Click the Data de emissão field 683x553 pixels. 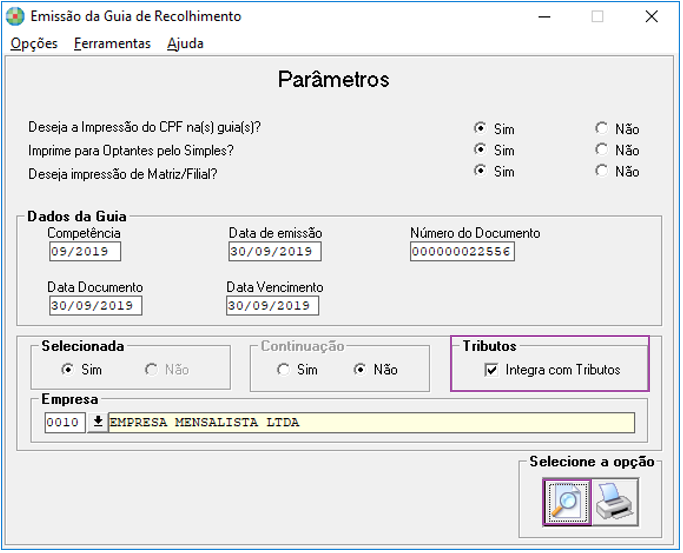pyautogui.click(x=275, y=251)
